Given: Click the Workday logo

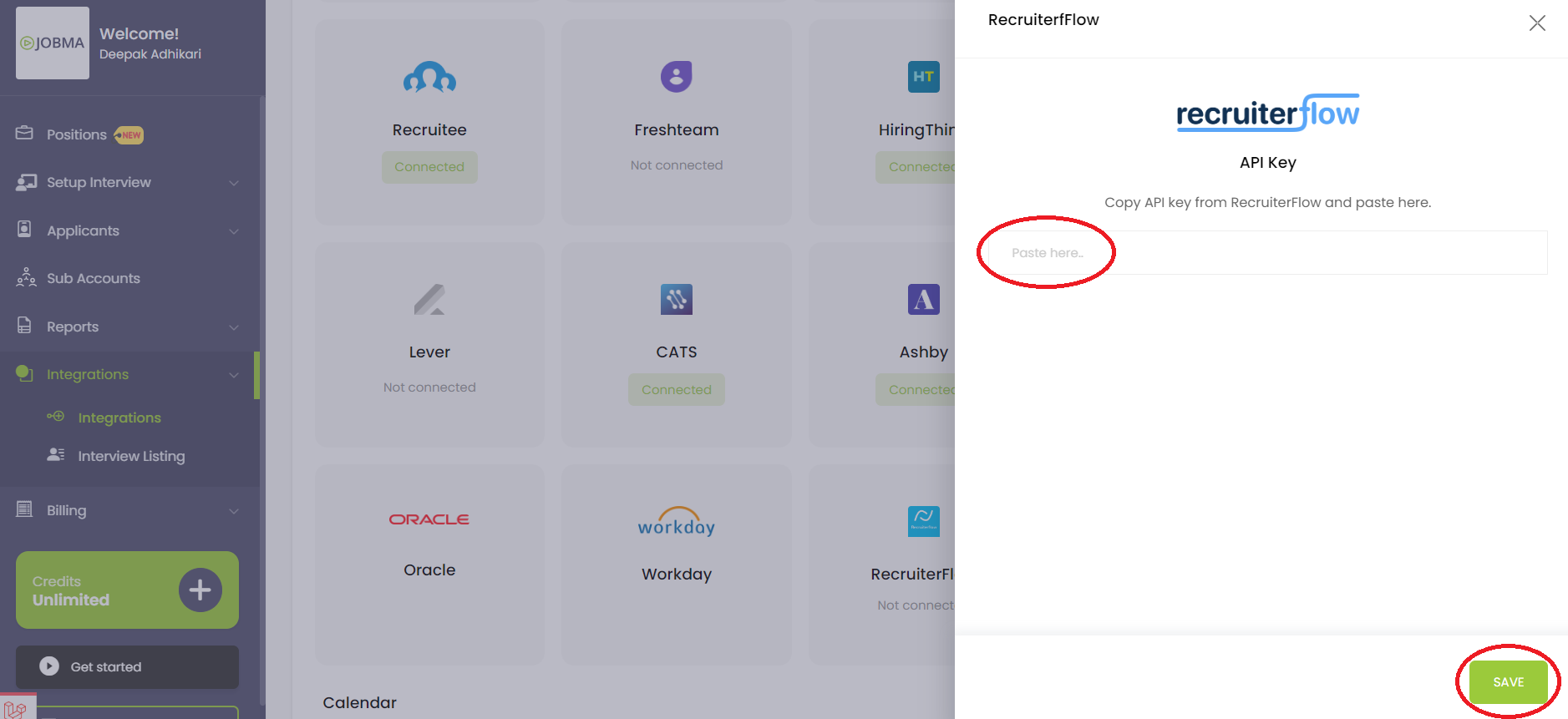Looking at the screenshot, I should [677, 522].
